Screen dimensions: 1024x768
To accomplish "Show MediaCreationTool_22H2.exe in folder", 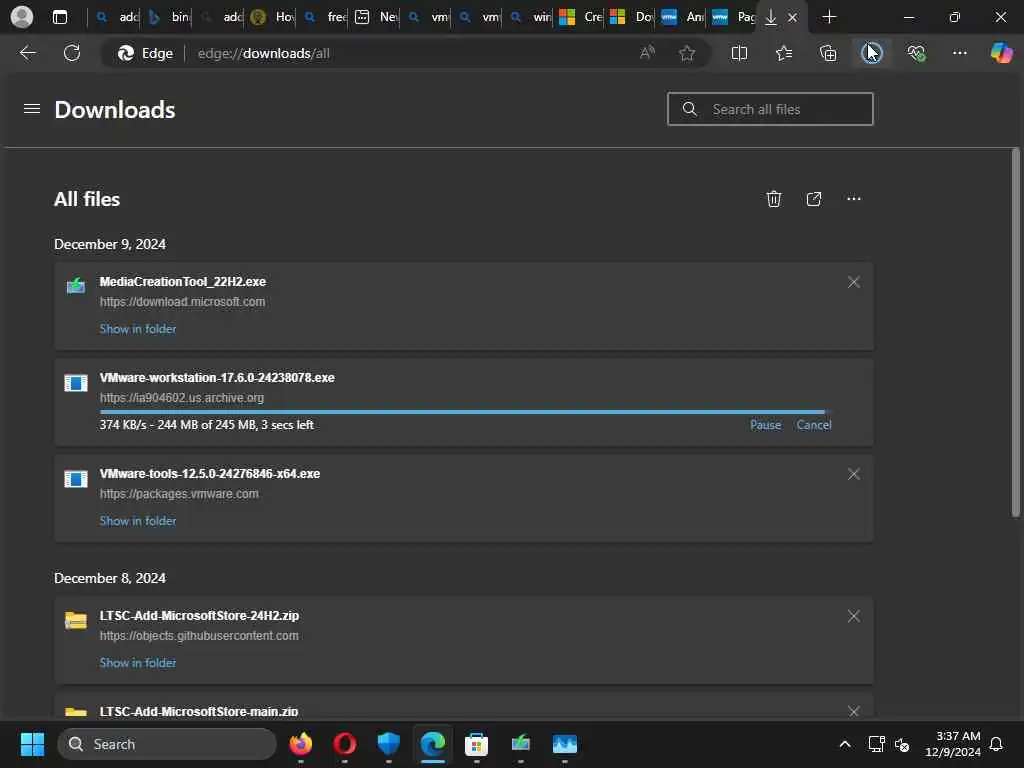I will coord(138,328).
